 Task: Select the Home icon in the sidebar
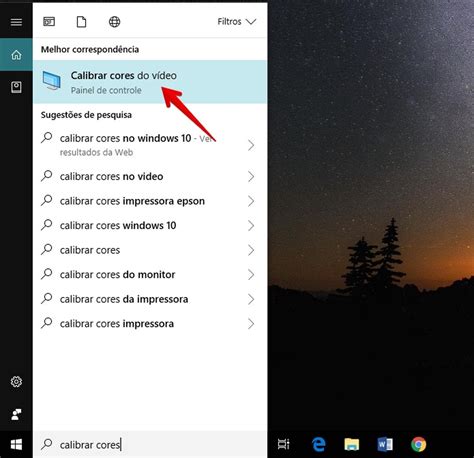(x=16, y=55)
